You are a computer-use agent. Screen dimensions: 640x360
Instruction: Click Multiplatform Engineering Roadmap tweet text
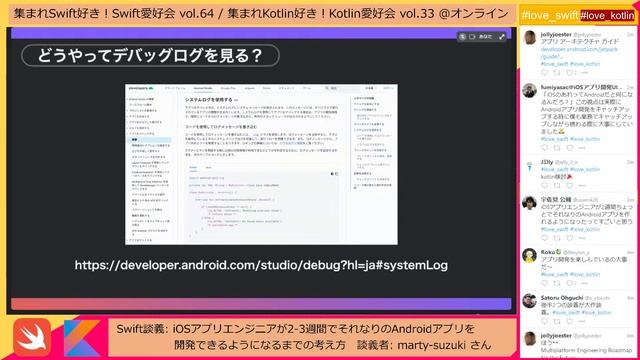[x=586, y=351]
